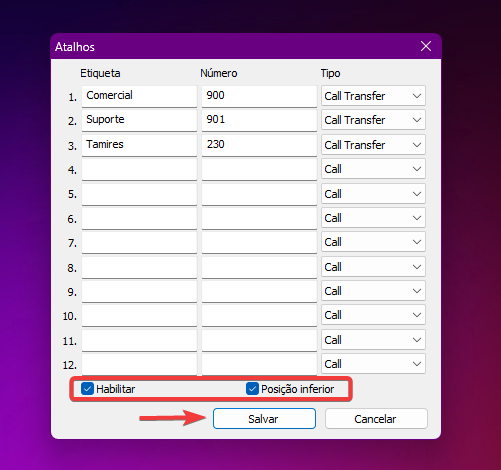Open Tipo dropdown for row 1 Comercial
This screenshot has width=501, height=470.
point(373,96)
